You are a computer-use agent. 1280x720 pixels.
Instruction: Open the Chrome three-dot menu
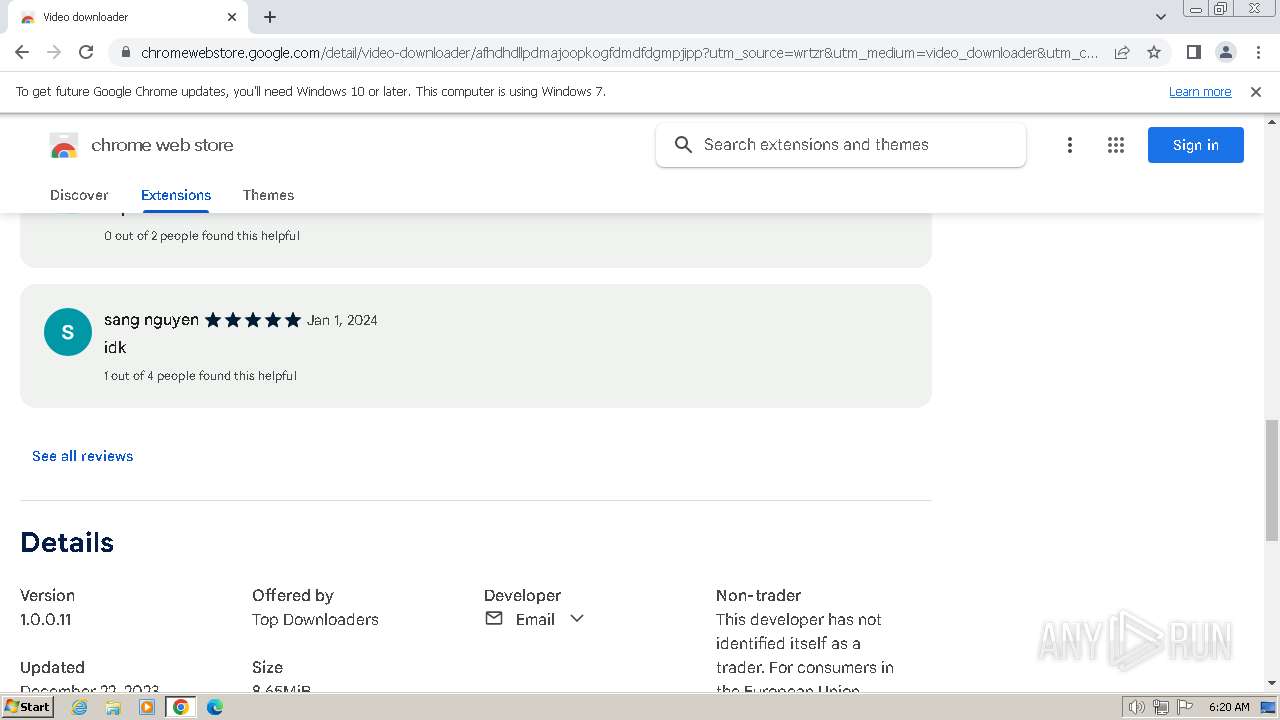[1257, 52]
